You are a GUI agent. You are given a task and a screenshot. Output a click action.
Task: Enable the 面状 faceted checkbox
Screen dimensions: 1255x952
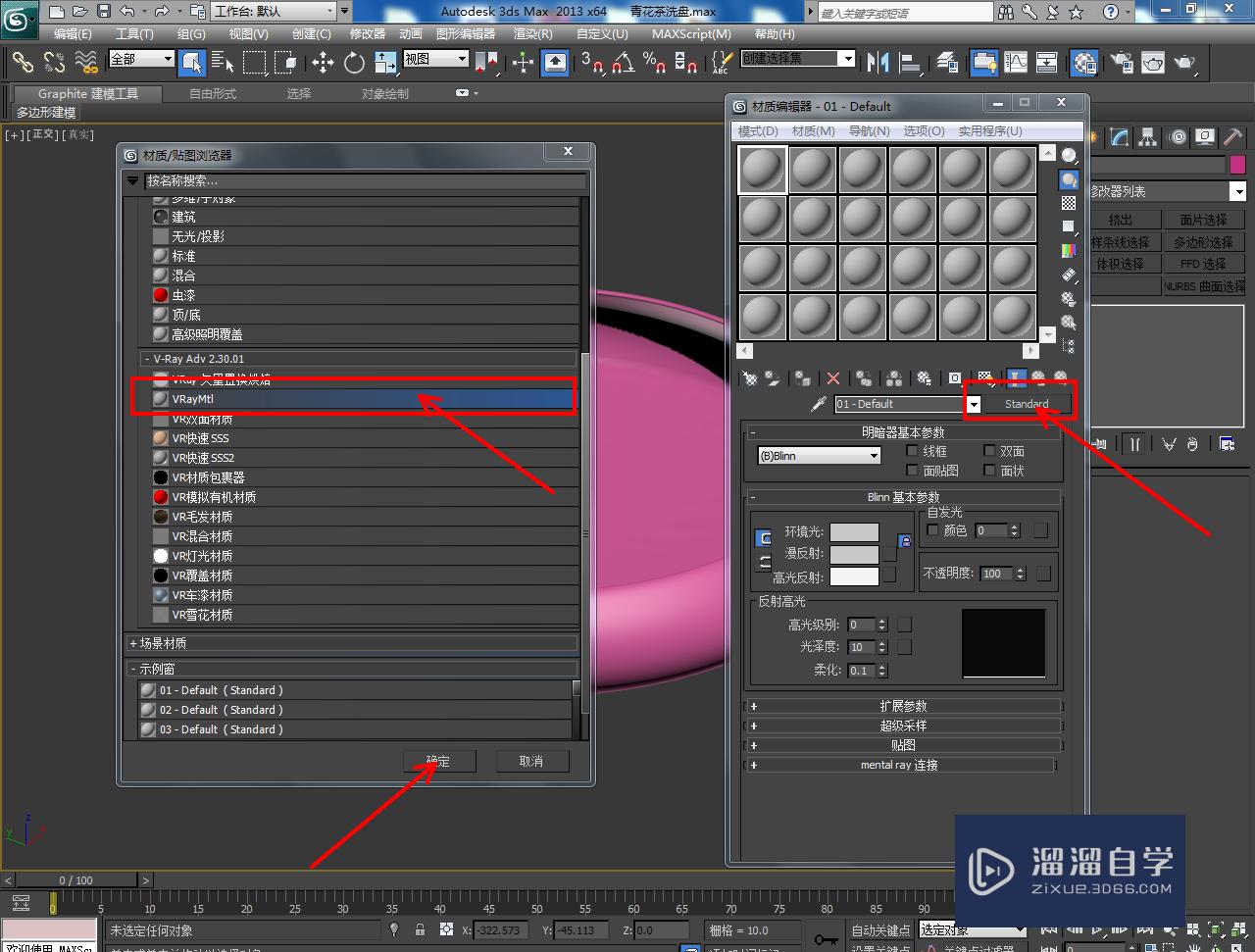[x=990, y=471]
